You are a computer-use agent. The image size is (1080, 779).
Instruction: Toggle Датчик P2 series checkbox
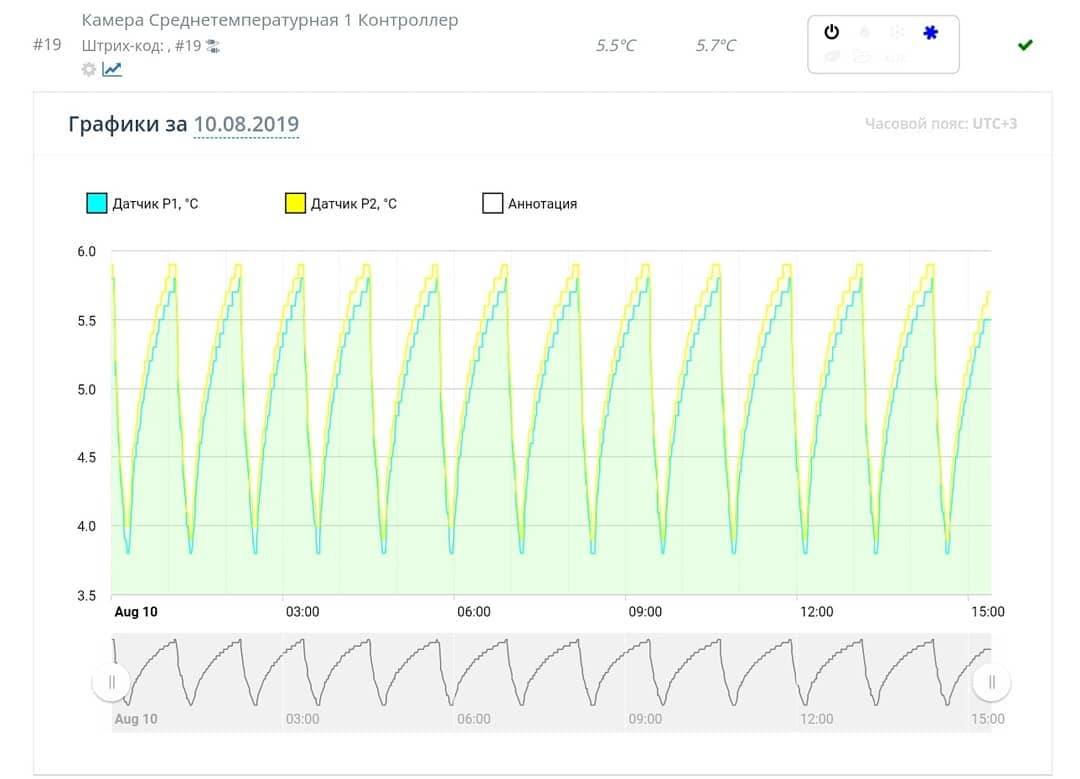click(295, 203)
